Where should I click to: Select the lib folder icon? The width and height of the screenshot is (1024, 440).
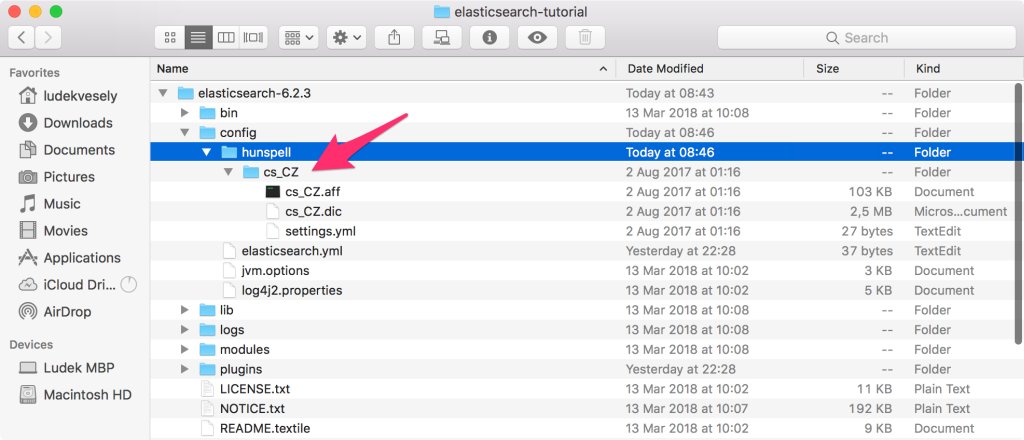tap(208, 310)
